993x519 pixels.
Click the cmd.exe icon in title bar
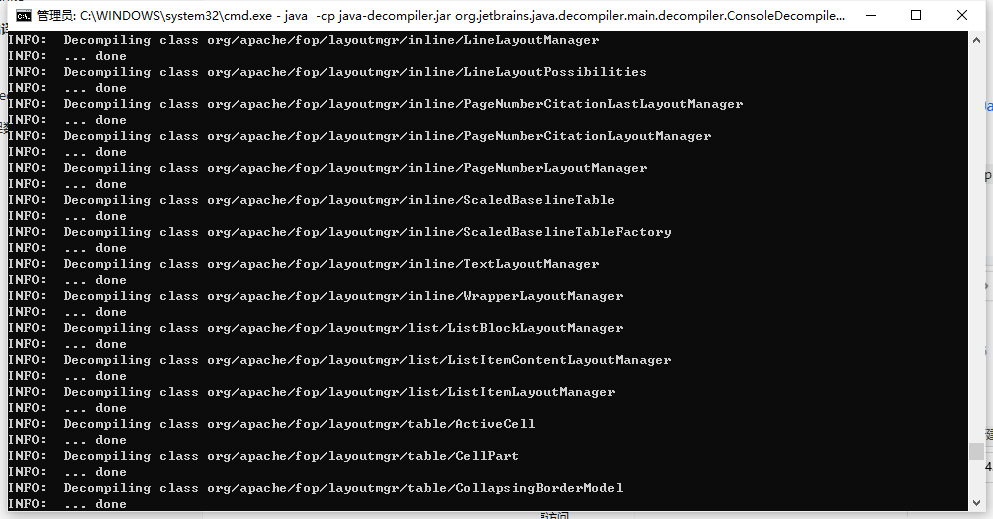pos(23,15)
